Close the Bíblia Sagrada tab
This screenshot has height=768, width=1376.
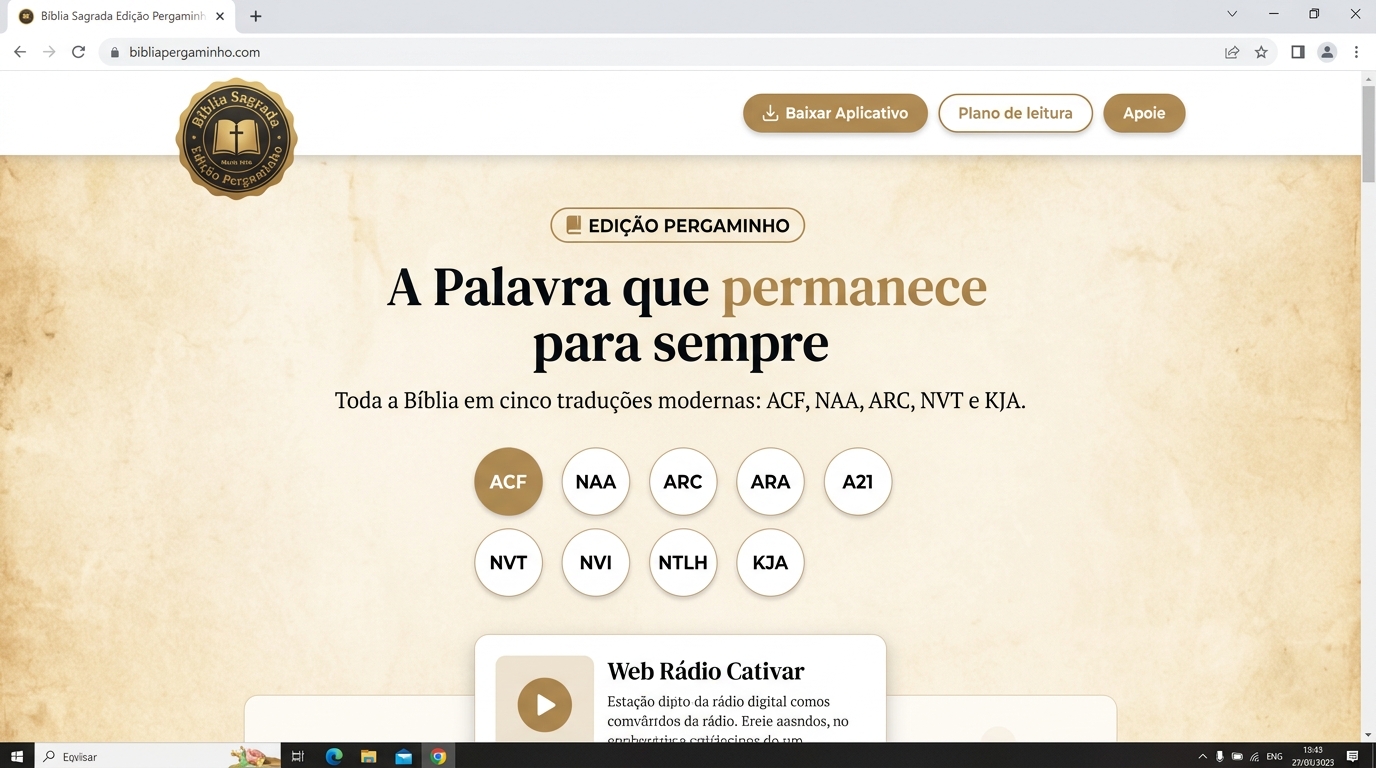220,16
